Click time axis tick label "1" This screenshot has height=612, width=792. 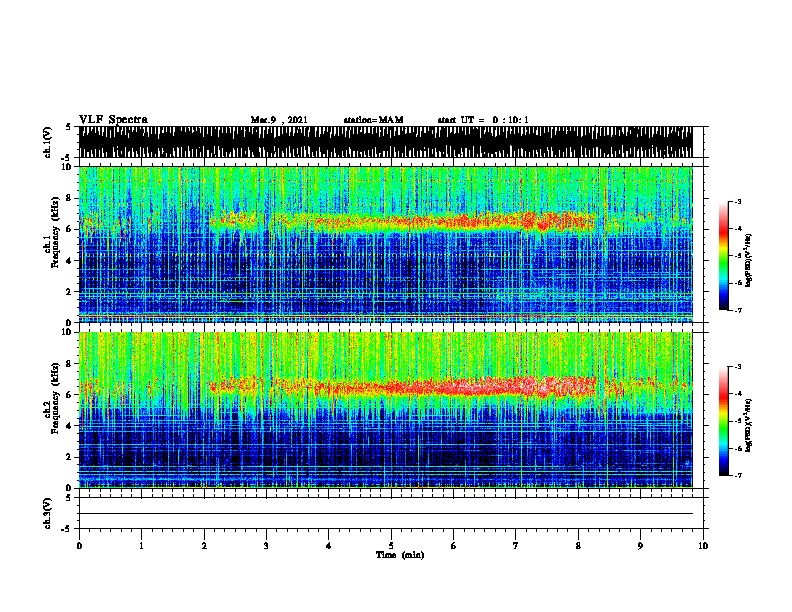tap(141, 546)
